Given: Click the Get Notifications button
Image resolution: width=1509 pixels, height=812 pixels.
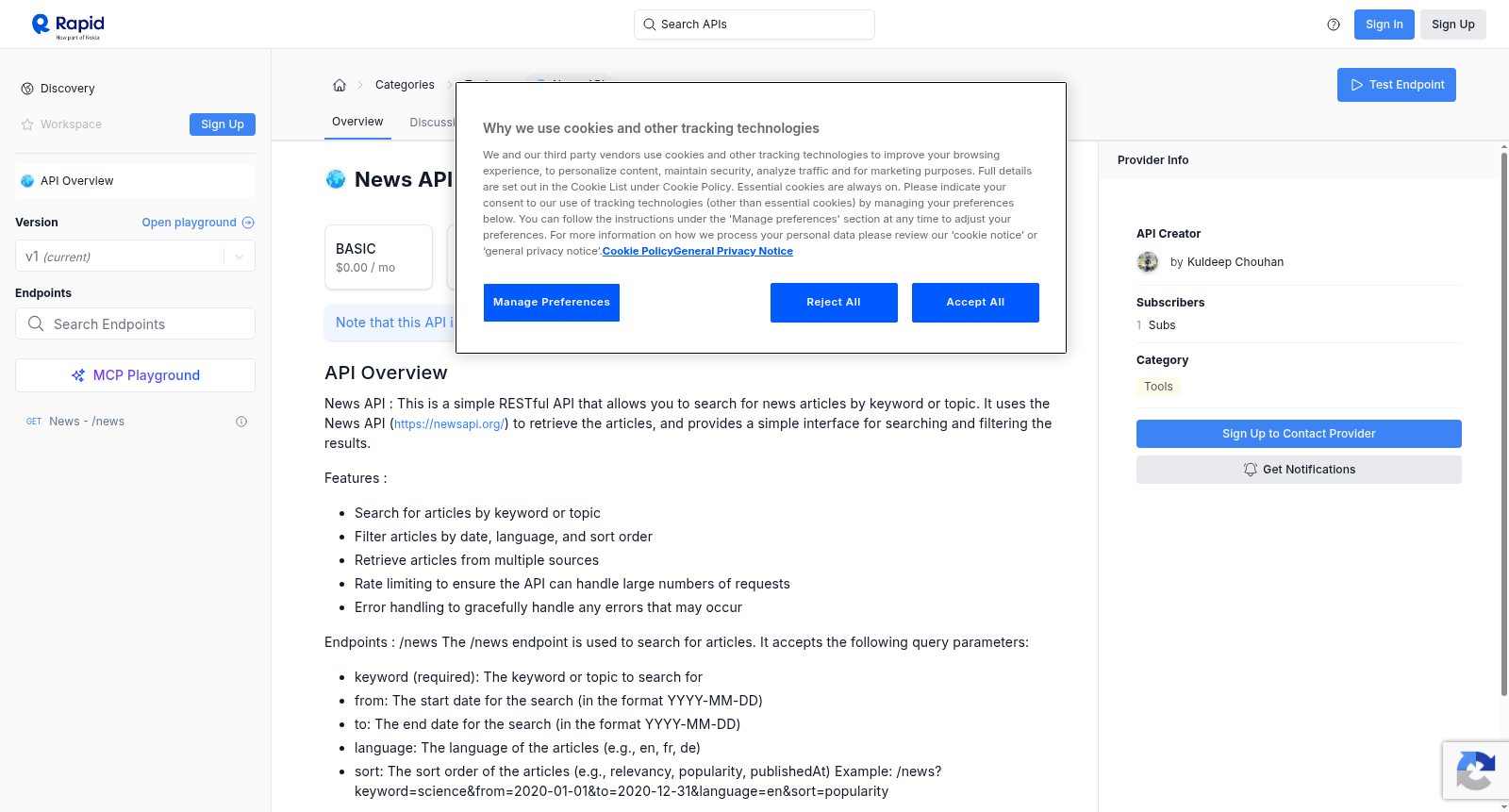Looking at the screenshot, I should coord(1299,470).
